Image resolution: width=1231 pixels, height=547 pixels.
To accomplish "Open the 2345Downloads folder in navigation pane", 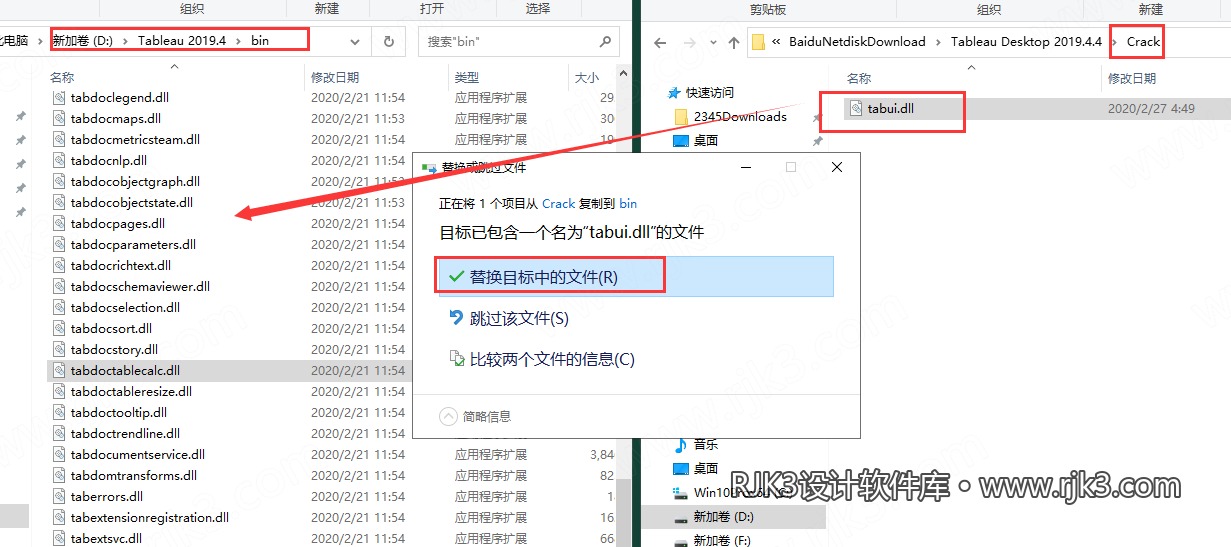I will [740, 116].
